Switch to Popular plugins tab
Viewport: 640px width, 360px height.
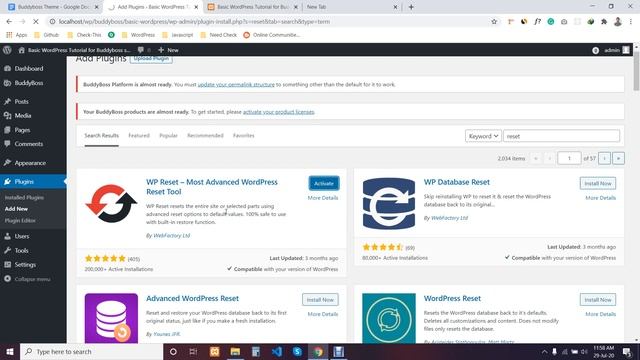(168, 136)
